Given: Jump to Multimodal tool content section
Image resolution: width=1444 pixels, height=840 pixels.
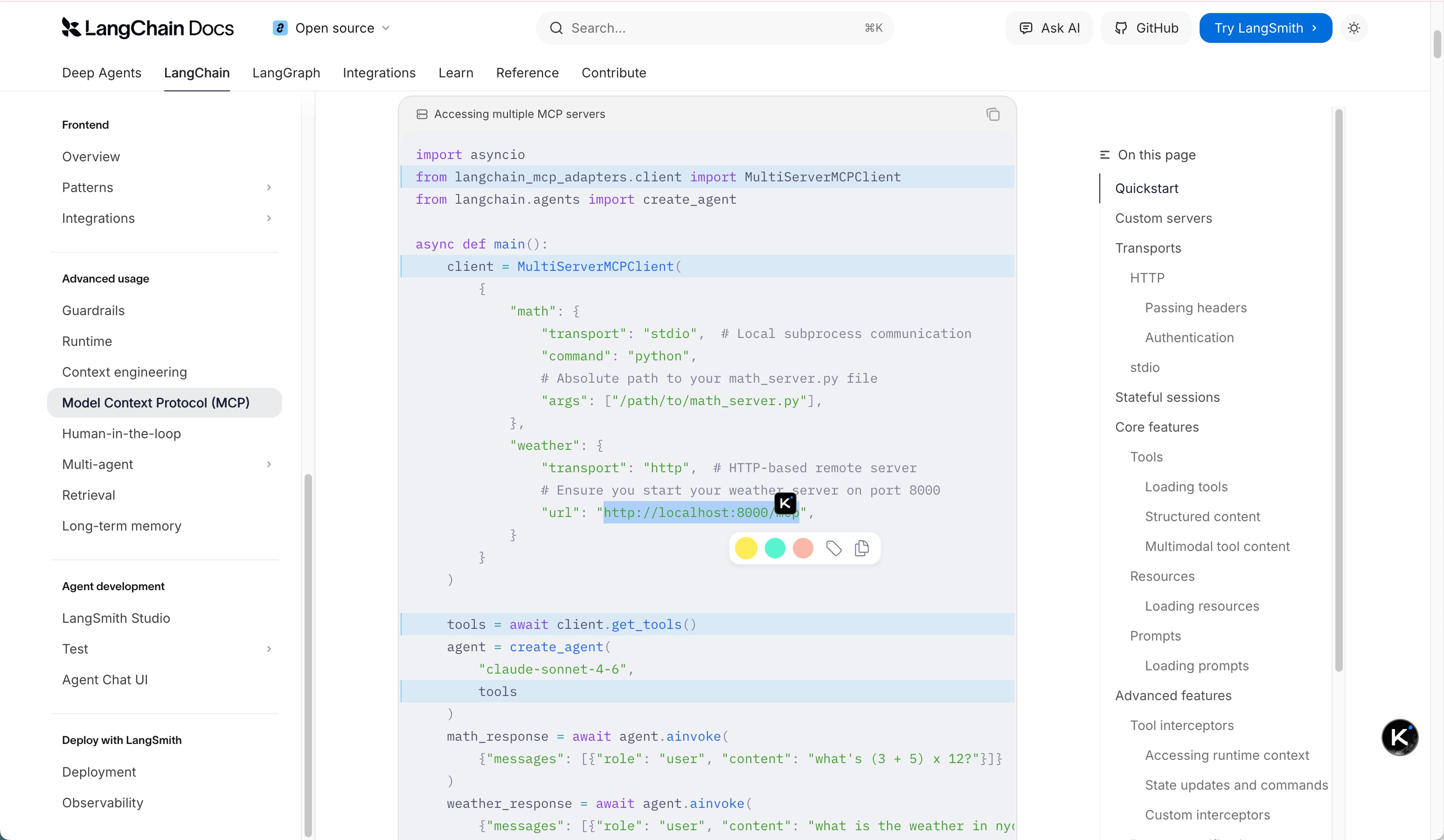Looking at the screenshot, I should (x=1217, y=546).
